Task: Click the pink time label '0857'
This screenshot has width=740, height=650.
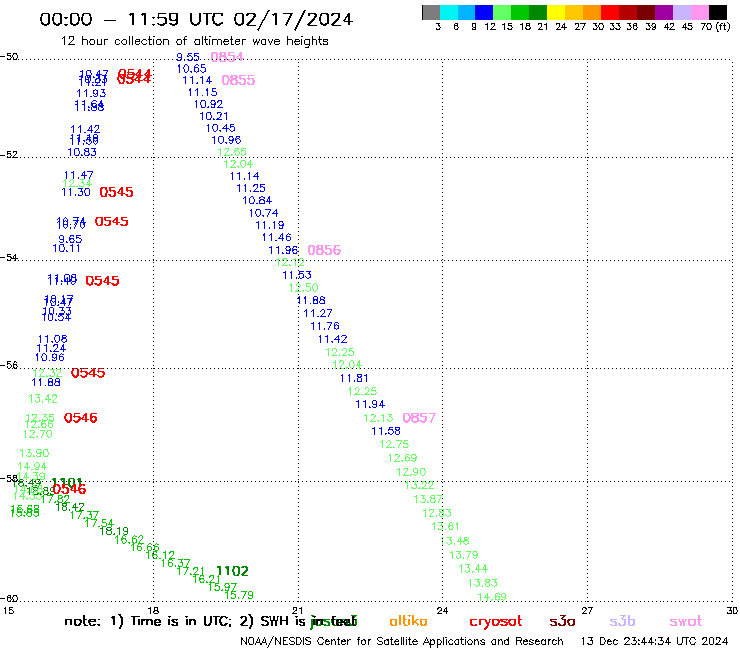Action: click(x=419, y=418)
